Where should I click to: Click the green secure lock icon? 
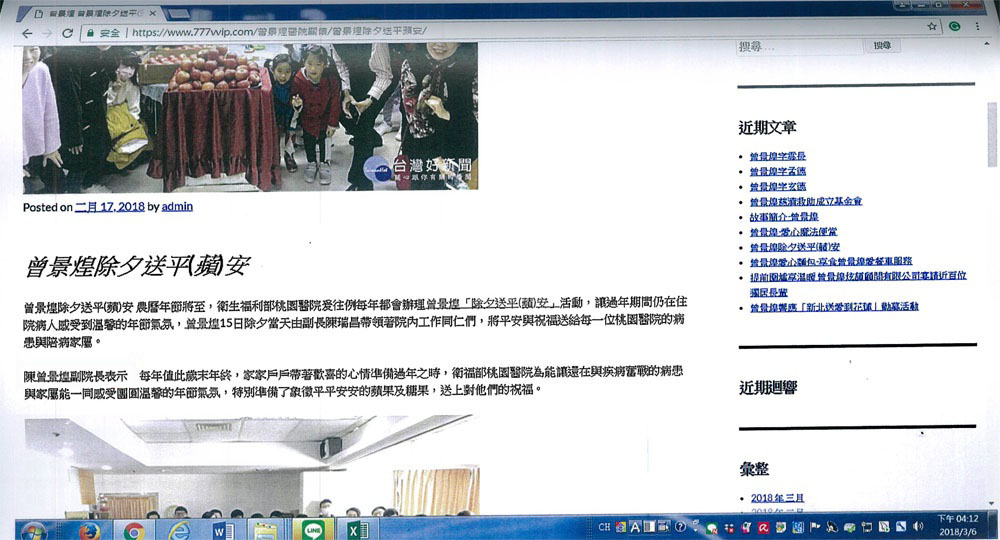point(91,32)
